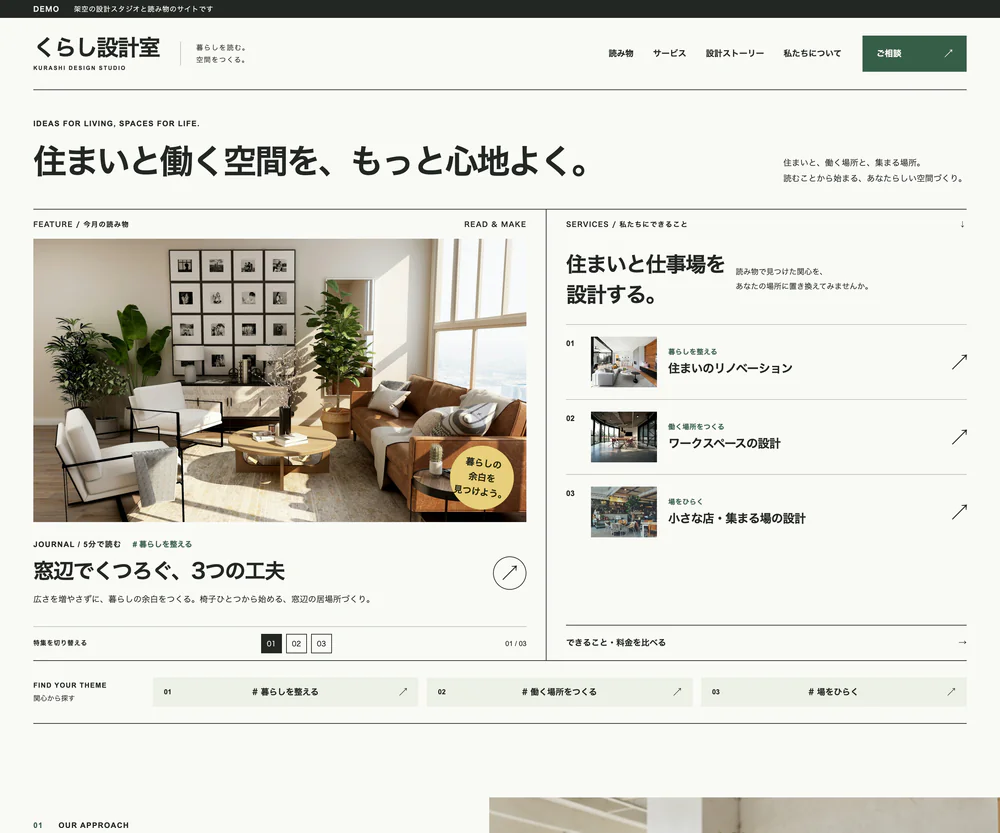Open ワークスペースの設計 service title
The image size is (1000, 833).
tap(724, 443)
